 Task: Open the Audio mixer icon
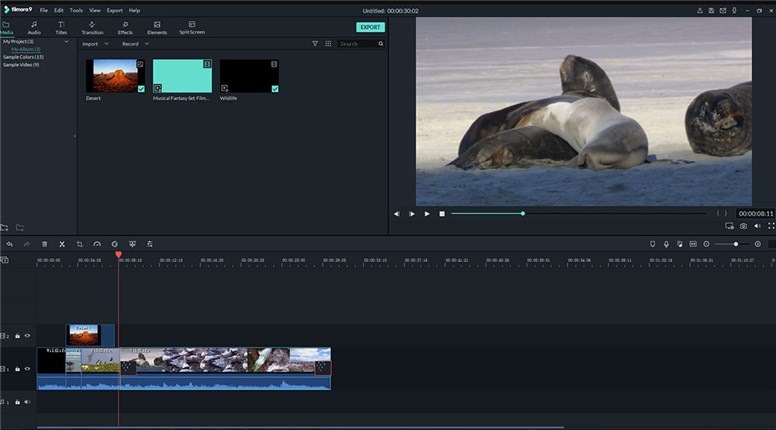(x=679, y=244)
